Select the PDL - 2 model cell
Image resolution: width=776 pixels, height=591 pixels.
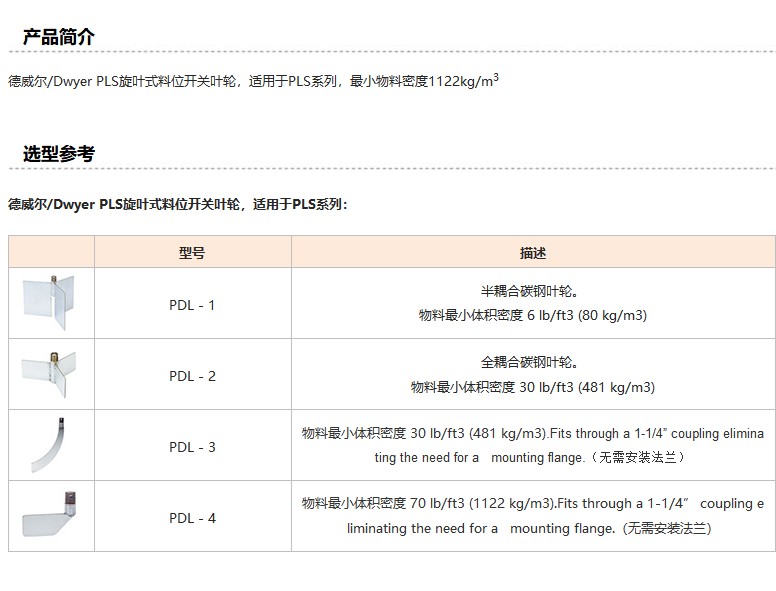pos(193,376)
